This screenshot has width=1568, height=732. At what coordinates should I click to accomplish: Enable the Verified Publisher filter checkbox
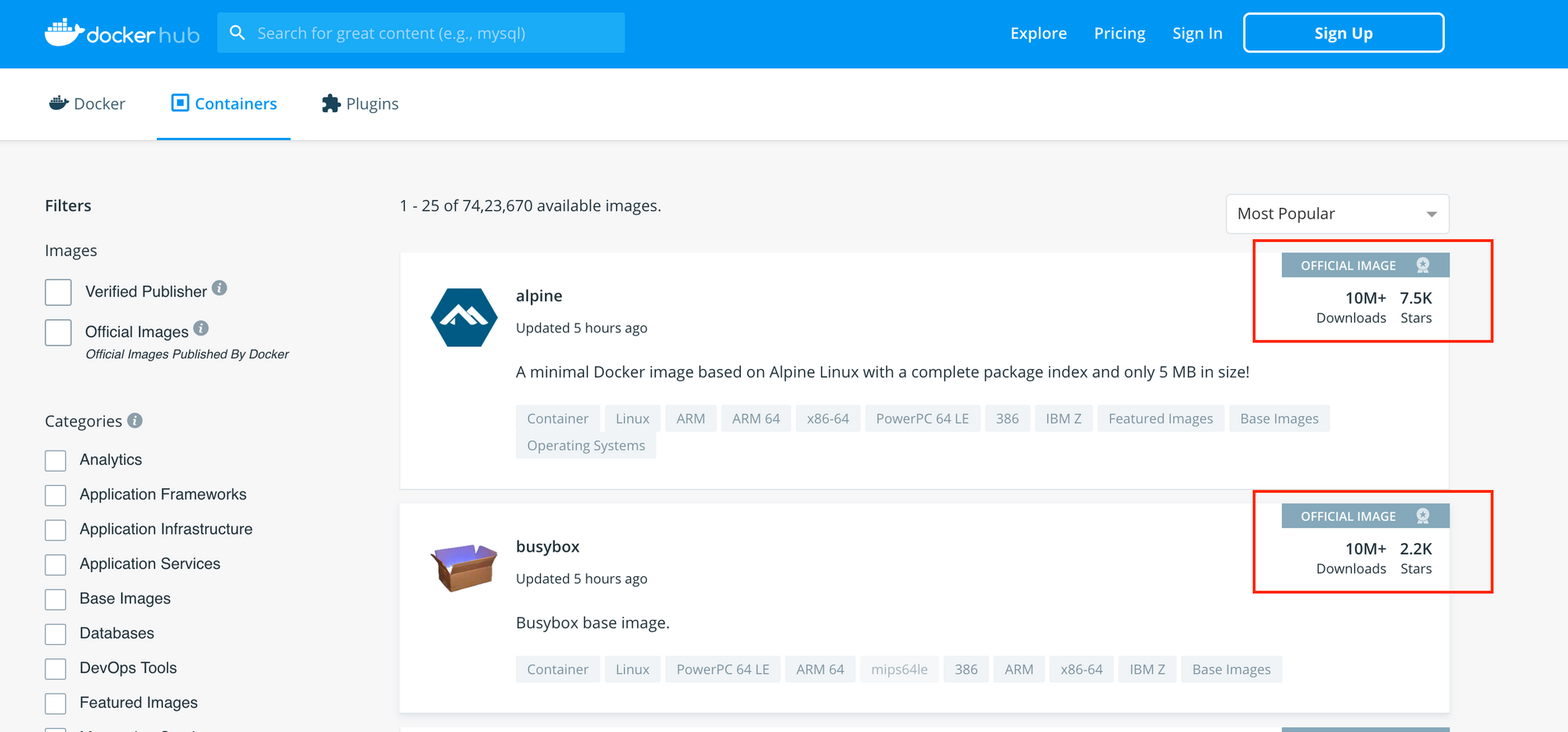pos(58,292)
